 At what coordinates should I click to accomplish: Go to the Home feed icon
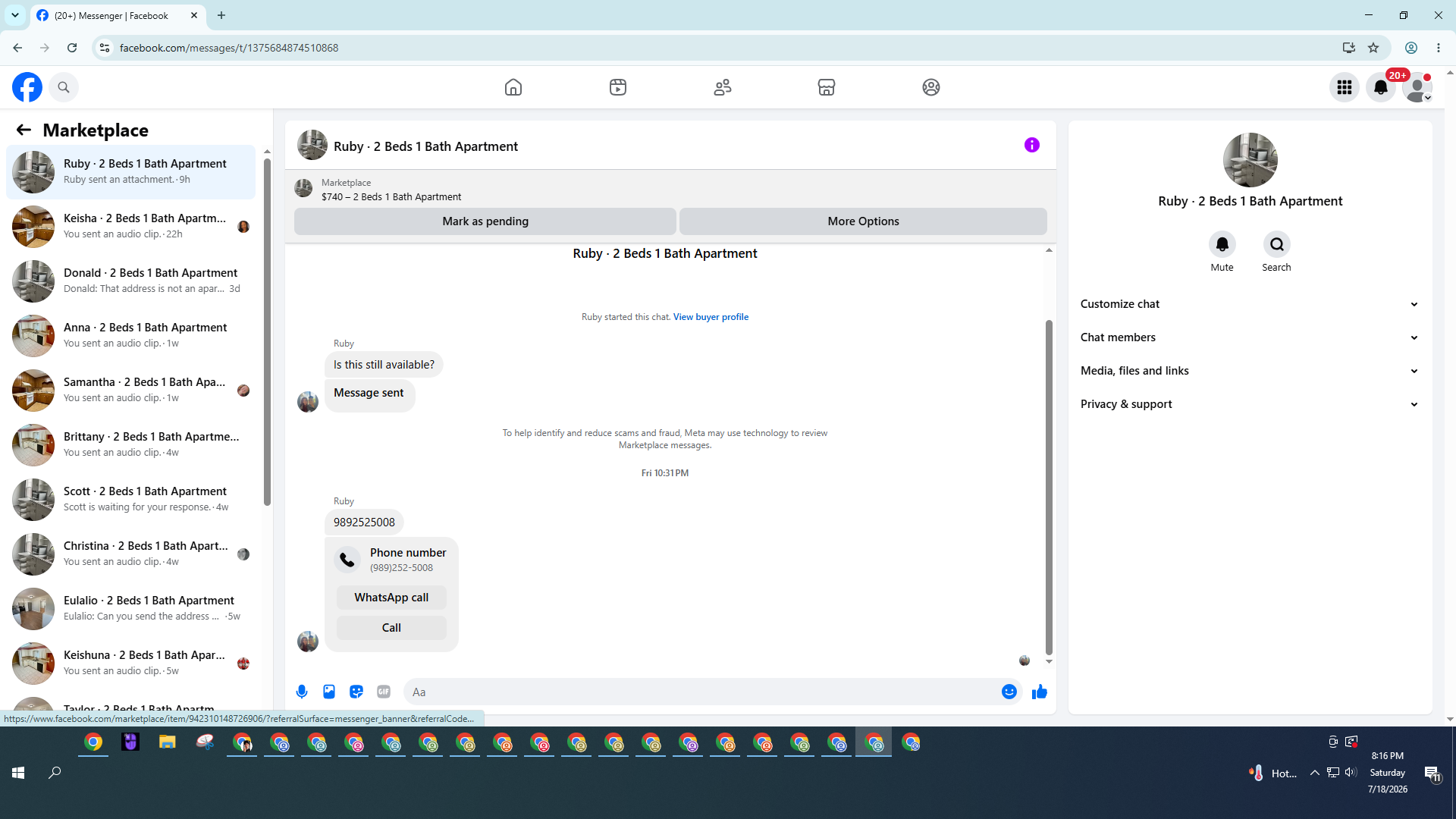tap(513, 87)
